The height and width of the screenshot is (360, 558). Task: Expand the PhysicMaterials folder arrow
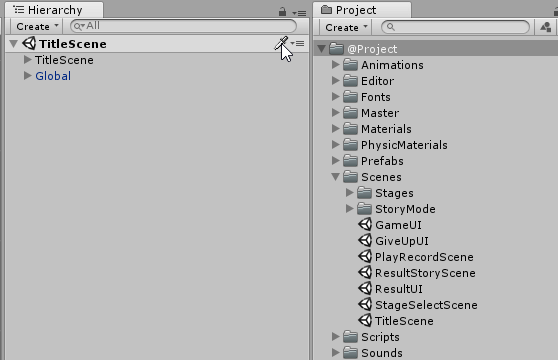pyautogui.click(x=335, y=144)
